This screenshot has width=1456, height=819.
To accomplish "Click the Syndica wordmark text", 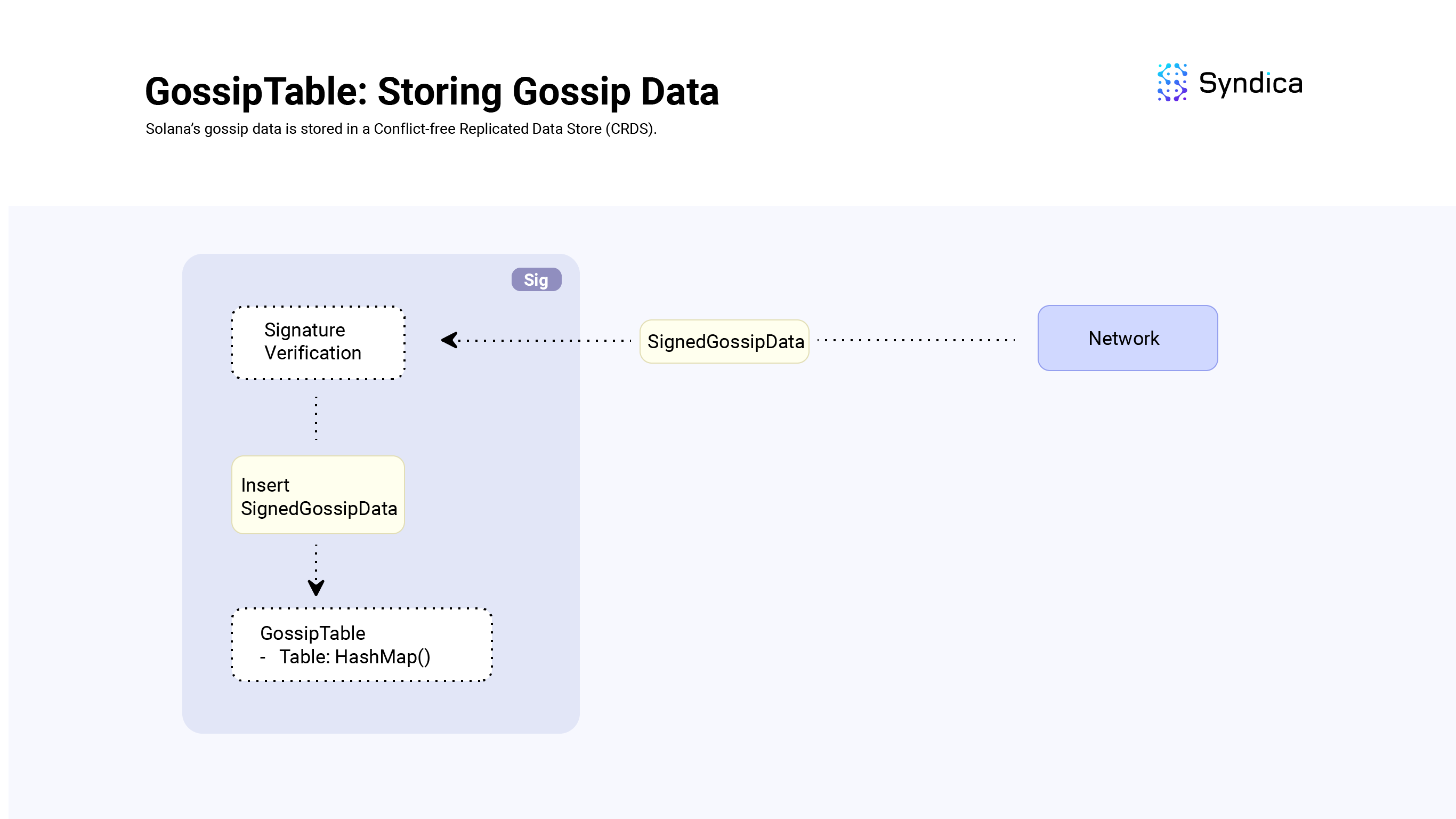I will [x=1252, y=84].
